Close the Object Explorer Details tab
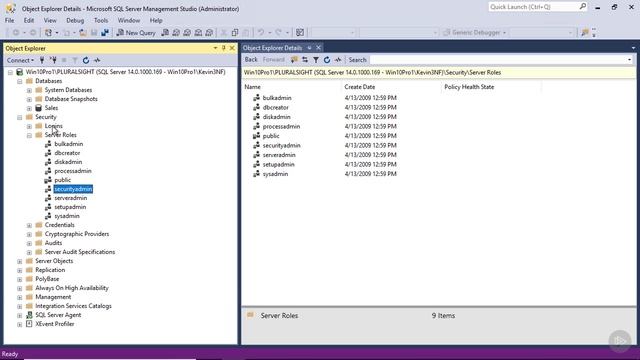Image resolution: width=640 pixels, height=360 pixels. [318, 48]
